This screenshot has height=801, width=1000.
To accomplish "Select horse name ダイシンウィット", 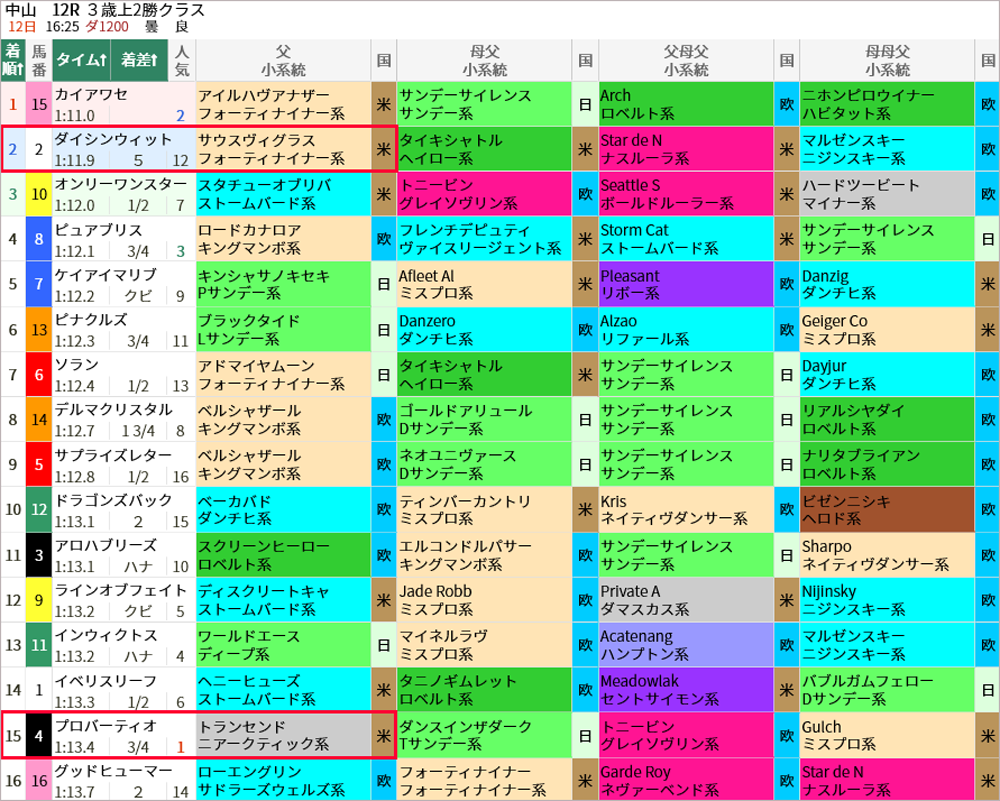I will (113, 140).
